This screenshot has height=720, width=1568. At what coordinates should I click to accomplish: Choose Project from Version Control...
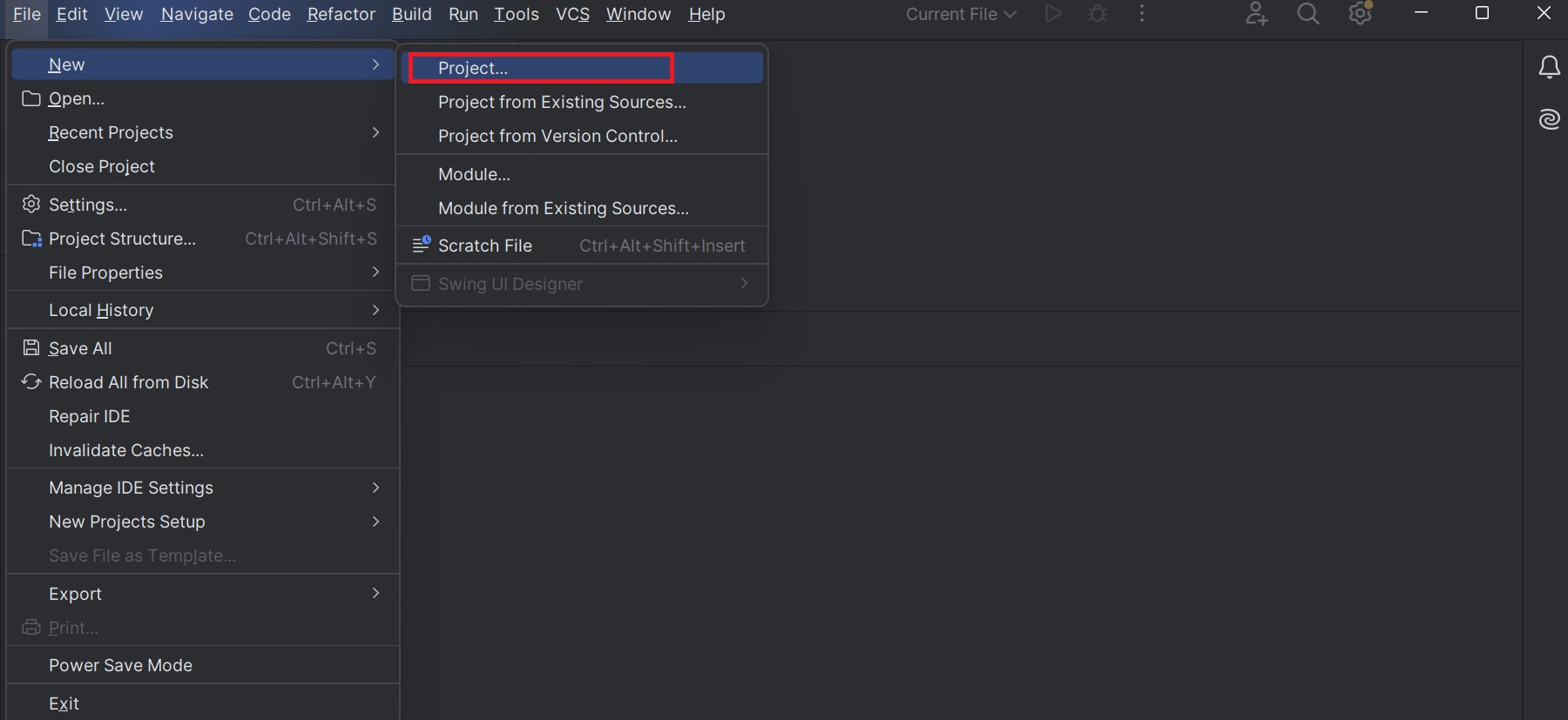[x=558, y=136]
